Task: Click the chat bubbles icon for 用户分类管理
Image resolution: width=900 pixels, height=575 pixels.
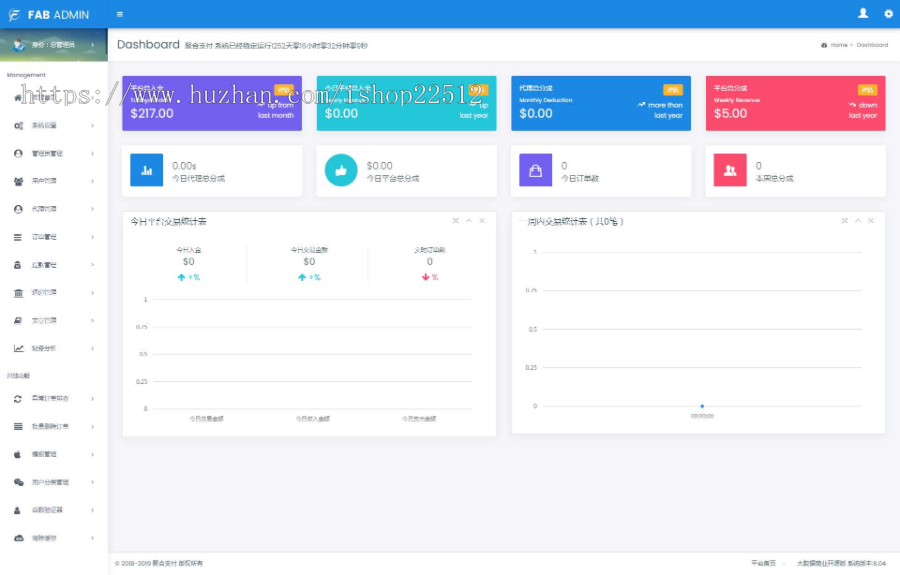Action: point(18,482)
